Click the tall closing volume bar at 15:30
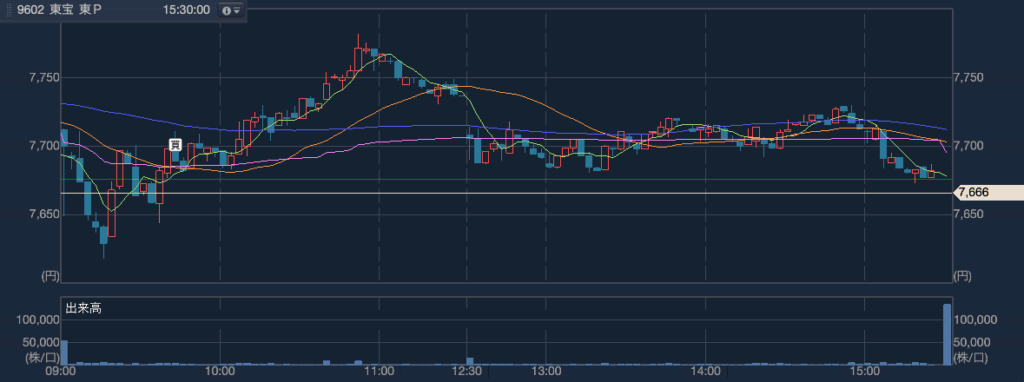1024x382 pixels. point(947,334)
